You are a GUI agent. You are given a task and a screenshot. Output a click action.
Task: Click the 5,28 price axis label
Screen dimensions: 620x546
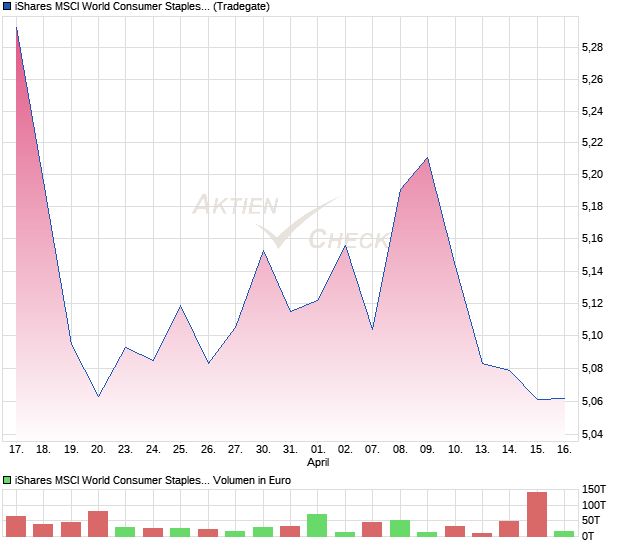(x=592, y=47)
